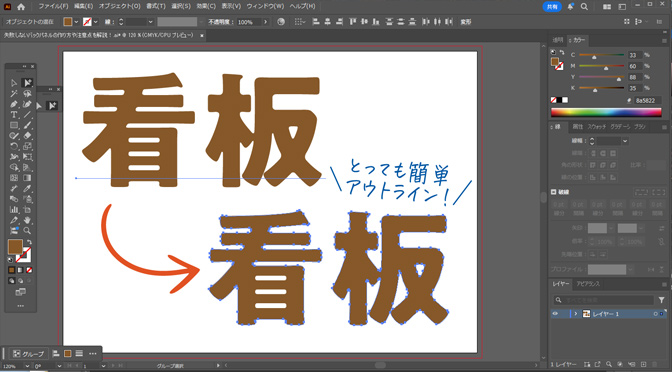Click the 共有 share button
Viewport: 672px width, 372px height.
[552, 7]
